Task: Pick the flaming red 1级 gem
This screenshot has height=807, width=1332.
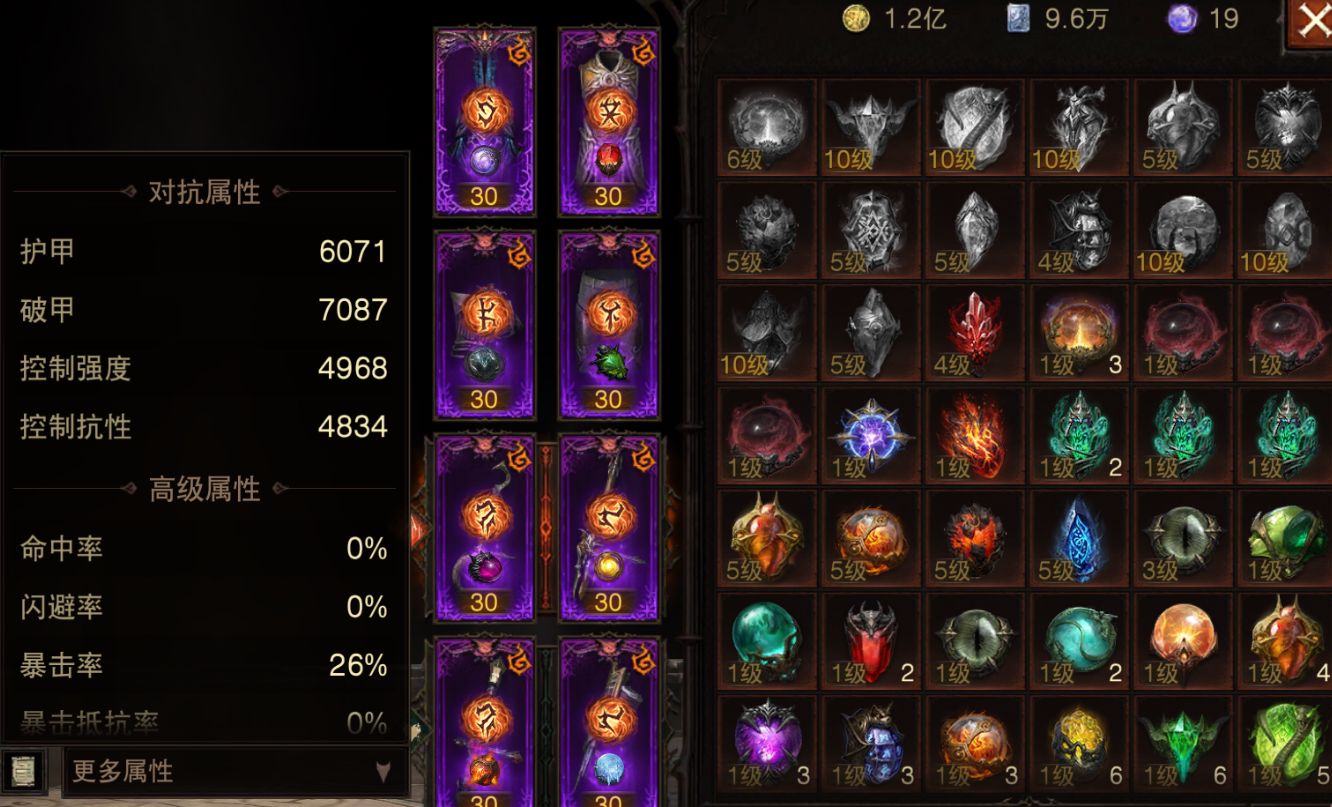Action: 974,436
